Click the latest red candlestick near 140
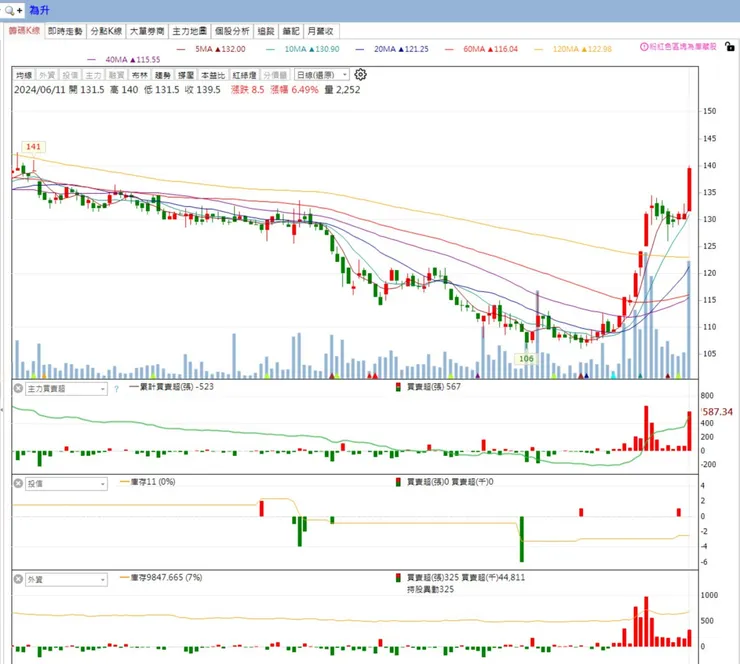The height and width of the screenshot is (664, 740). coord(689,190)
